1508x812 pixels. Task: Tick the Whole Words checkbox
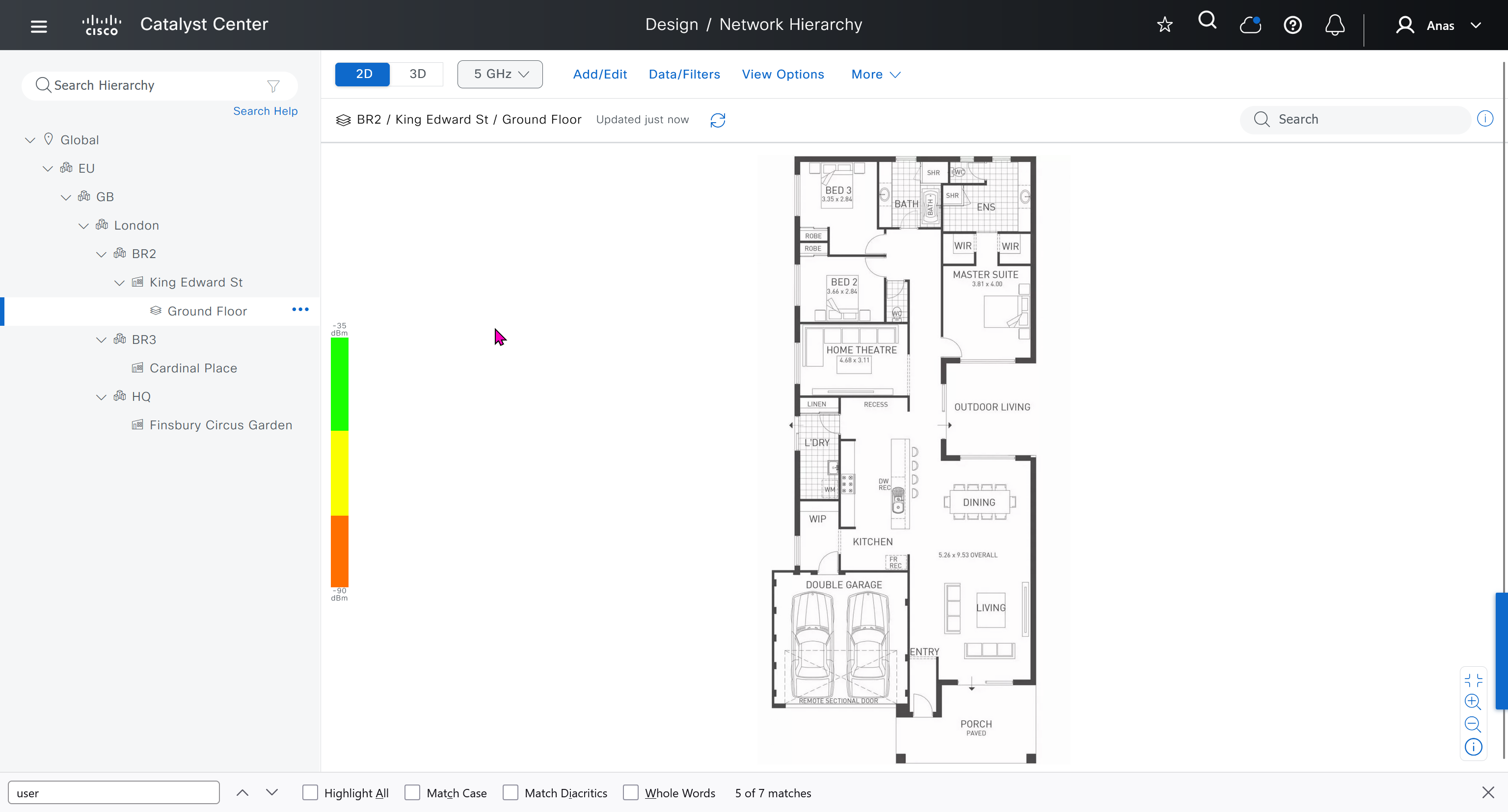(x=630, y=793)
